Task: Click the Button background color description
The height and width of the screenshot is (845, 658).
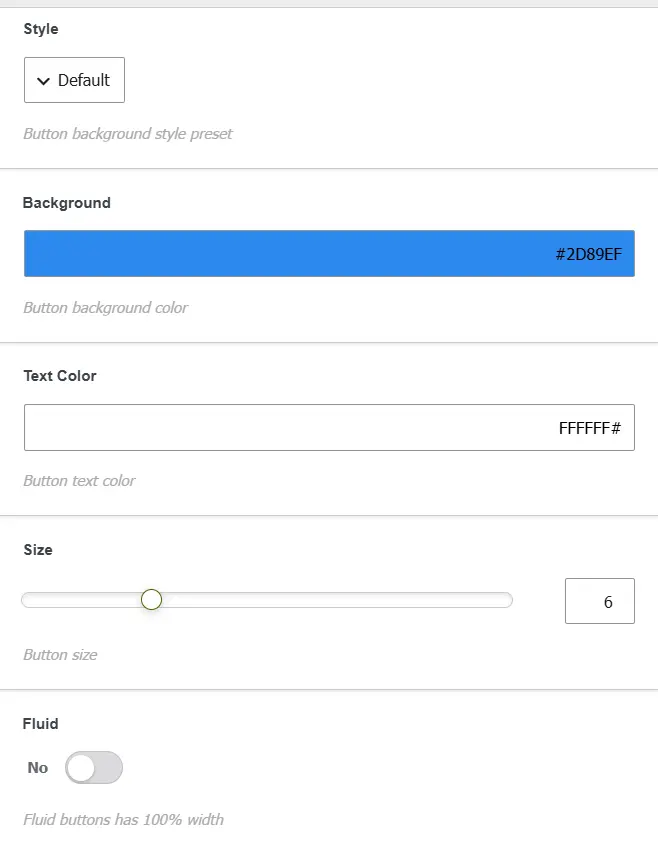Action: click(x=106, y=308)
